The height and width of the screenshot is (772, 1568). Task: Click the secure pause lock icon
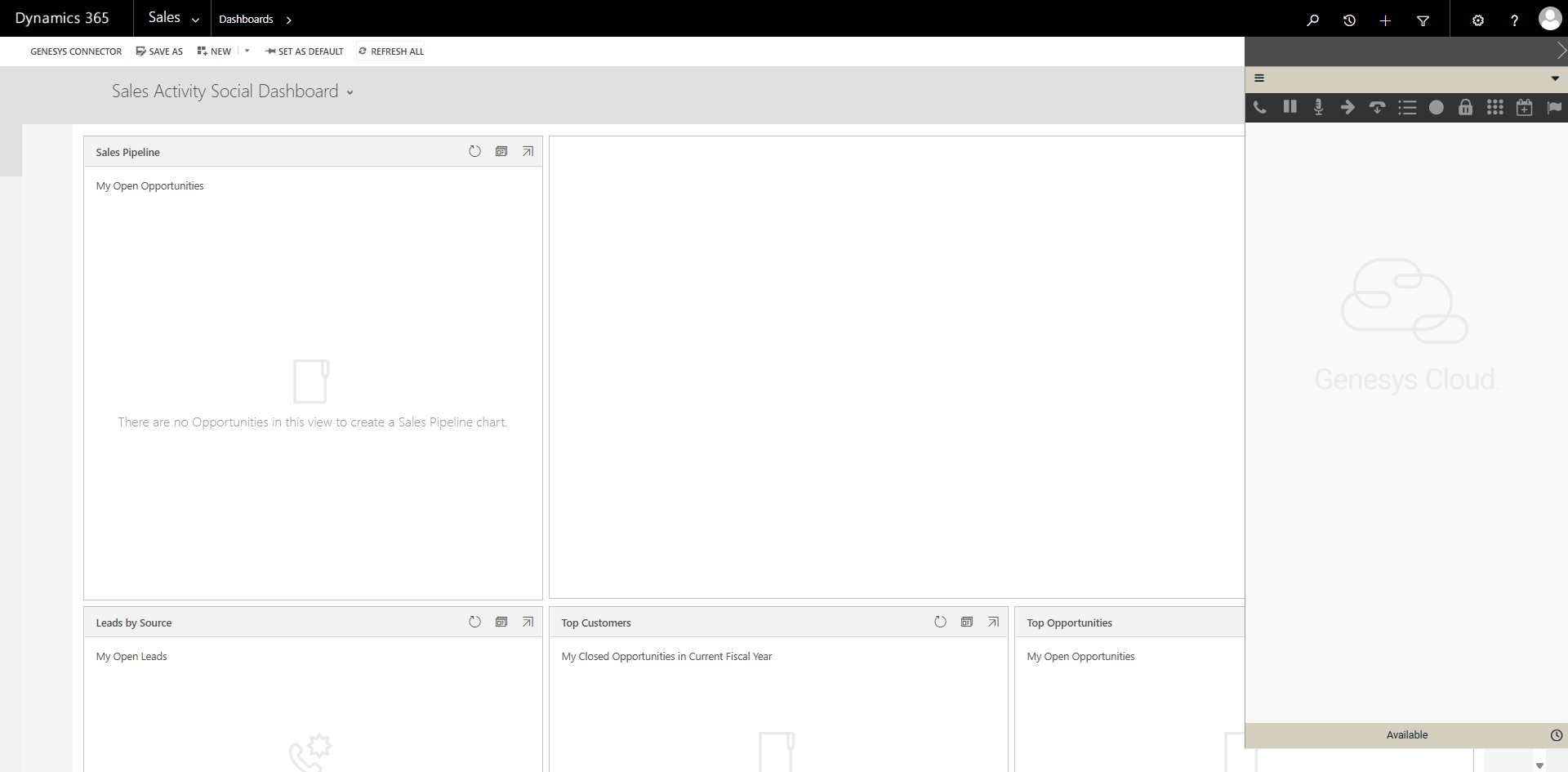[1465, 107]
